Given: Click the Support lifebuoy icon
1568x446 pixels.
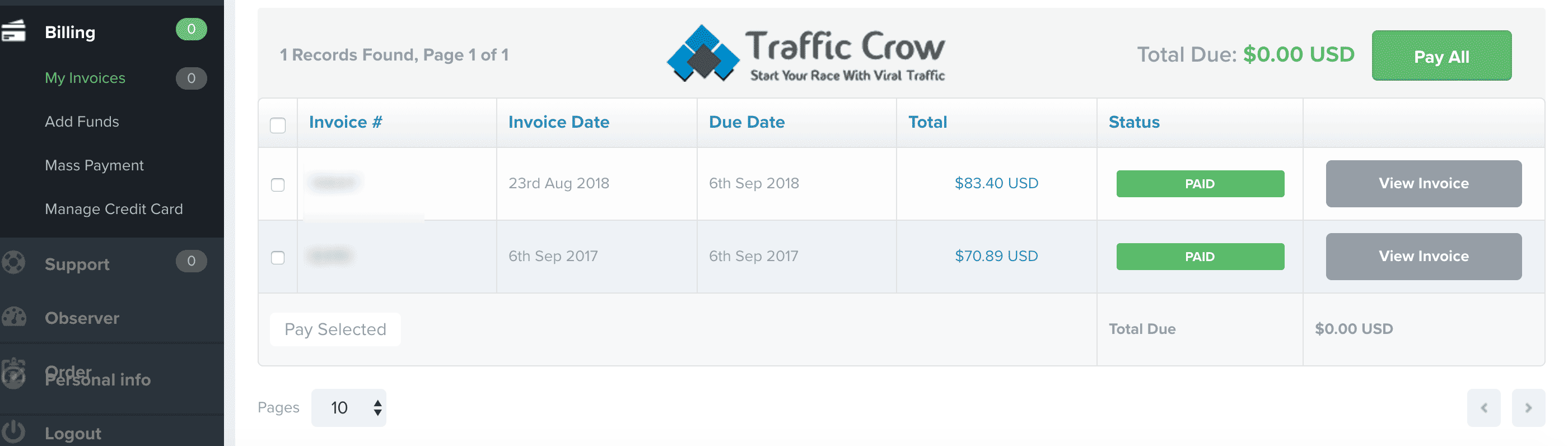Looking at the screenshot, I should tap(13, 263).
